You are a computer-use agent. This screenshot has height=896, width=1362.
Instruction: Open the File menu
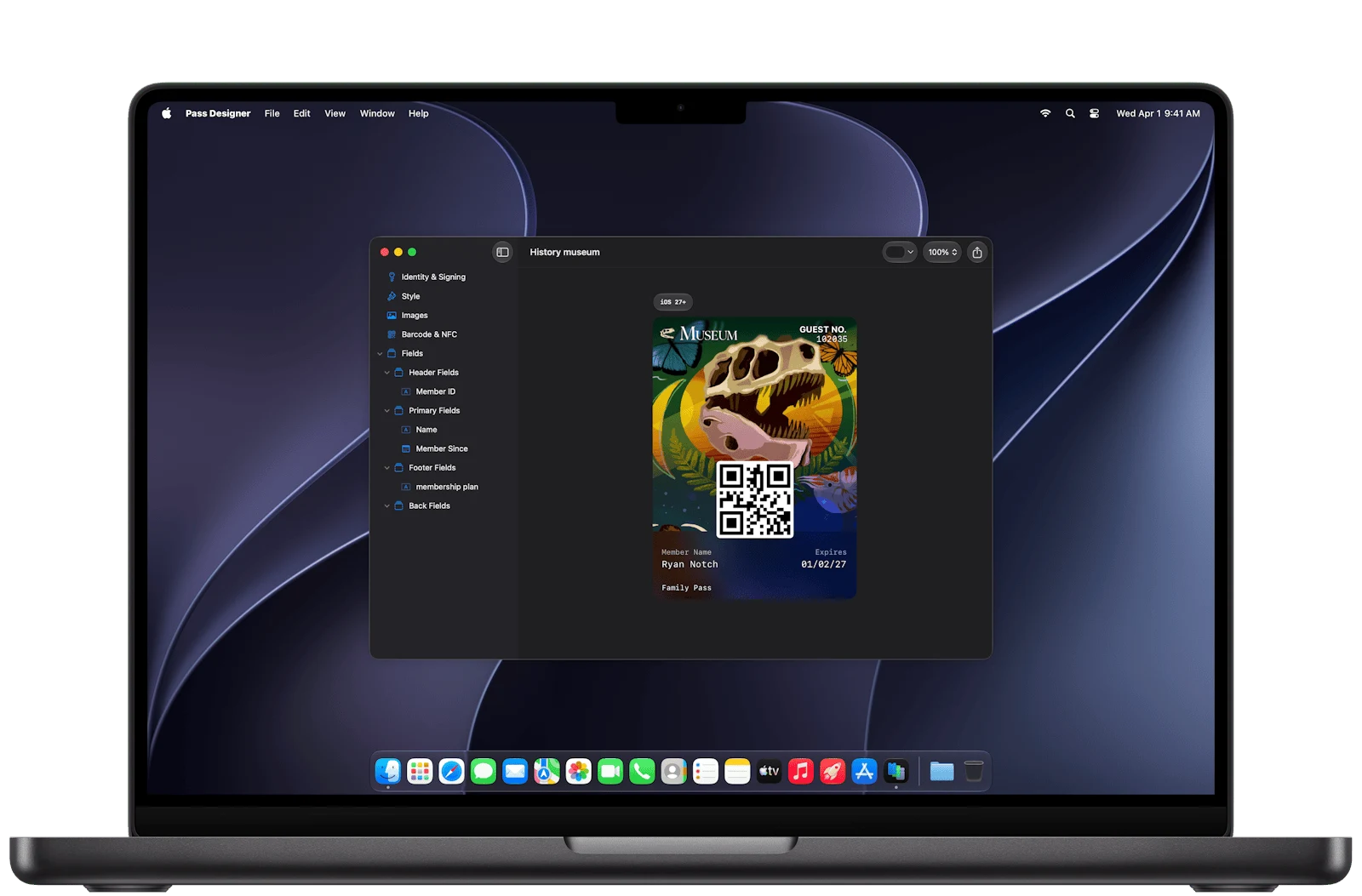click(x=272, y=113)
